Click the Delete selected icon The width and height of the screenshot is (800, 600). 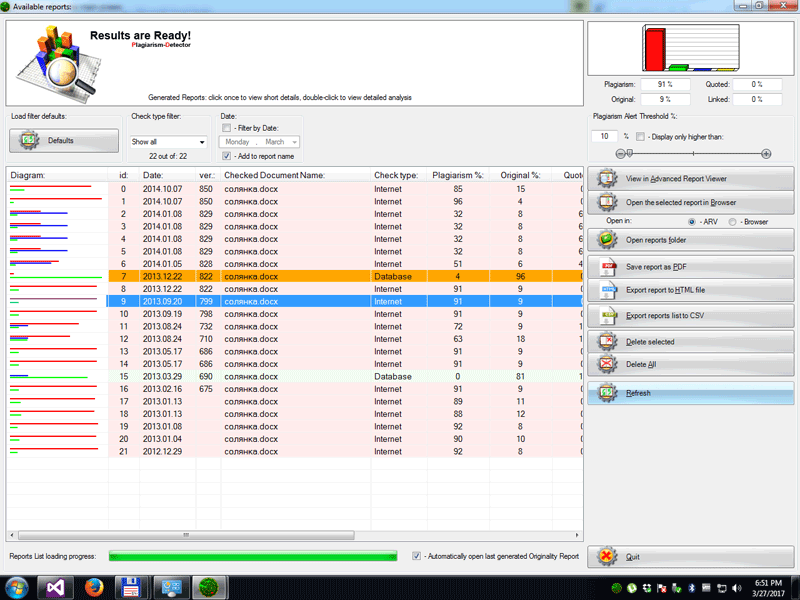point(607,341)
